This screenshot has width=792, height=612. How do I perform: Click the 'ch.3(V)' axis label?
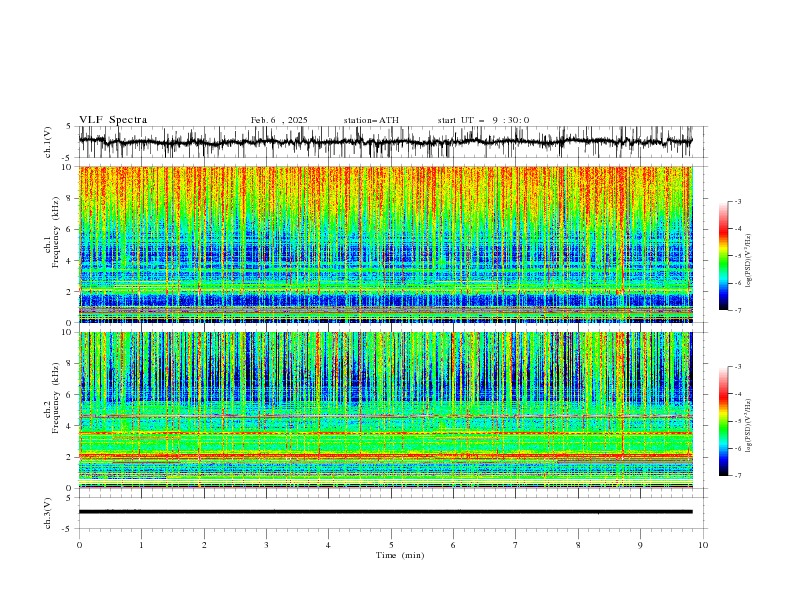pos(48,513)
